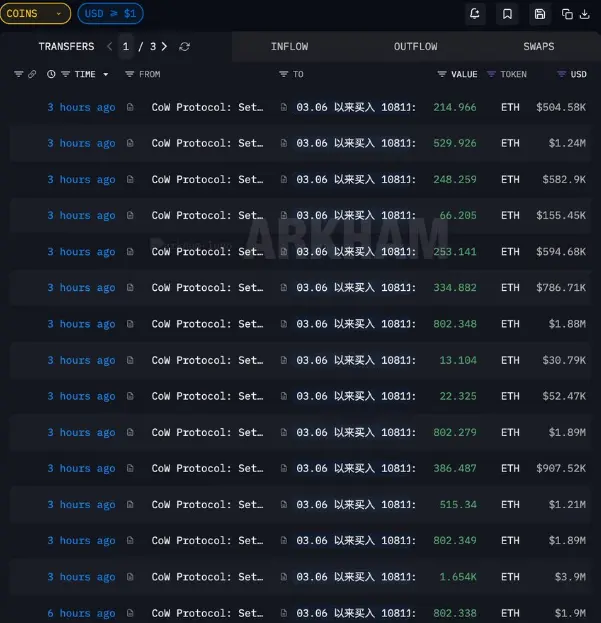The width and height of the screenshot is (601, 623).
Task: Open the VALUE column filter
Action: [x=442, y=74]
